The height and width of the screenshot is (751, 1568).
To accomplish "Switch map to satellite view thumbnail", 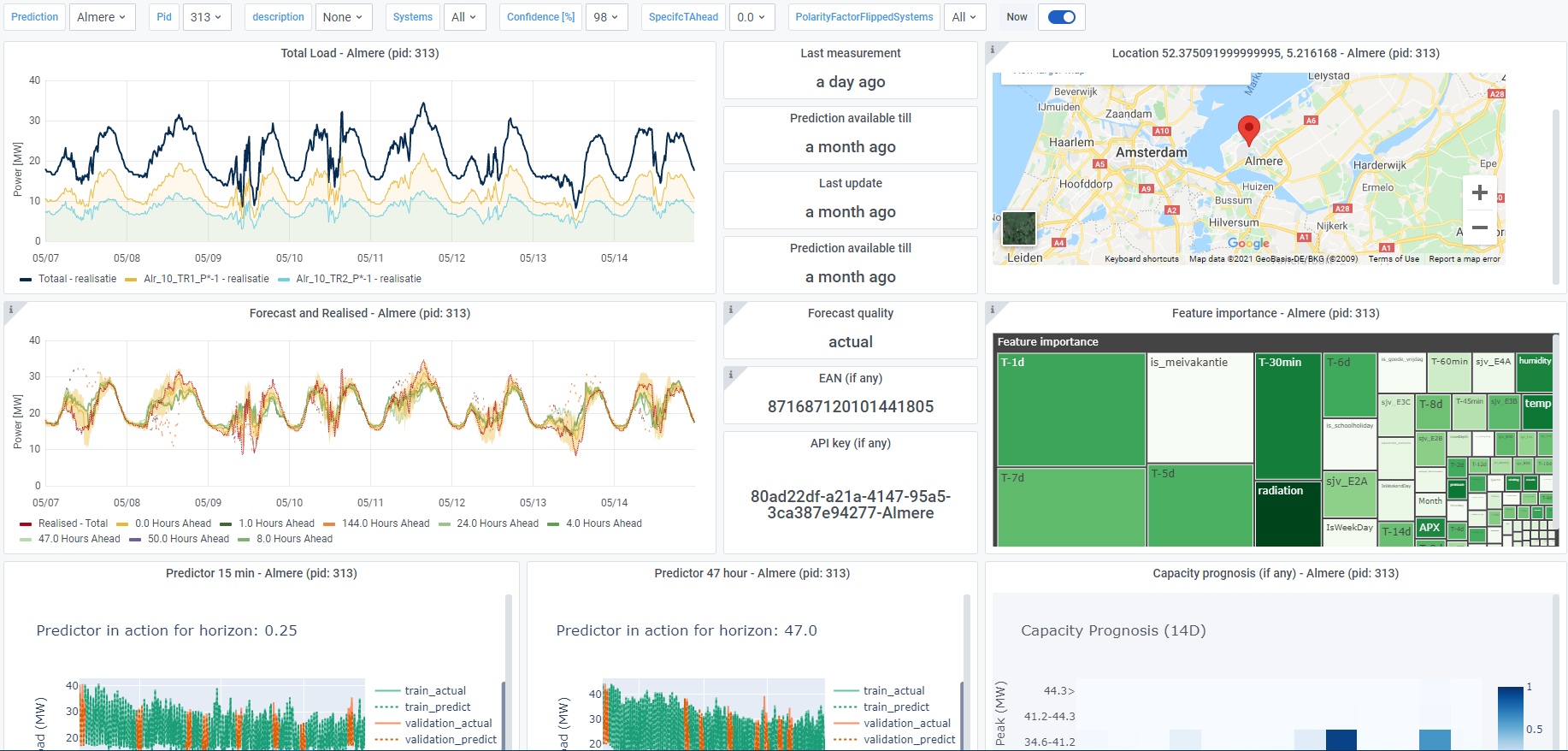I will point(1018,228).
